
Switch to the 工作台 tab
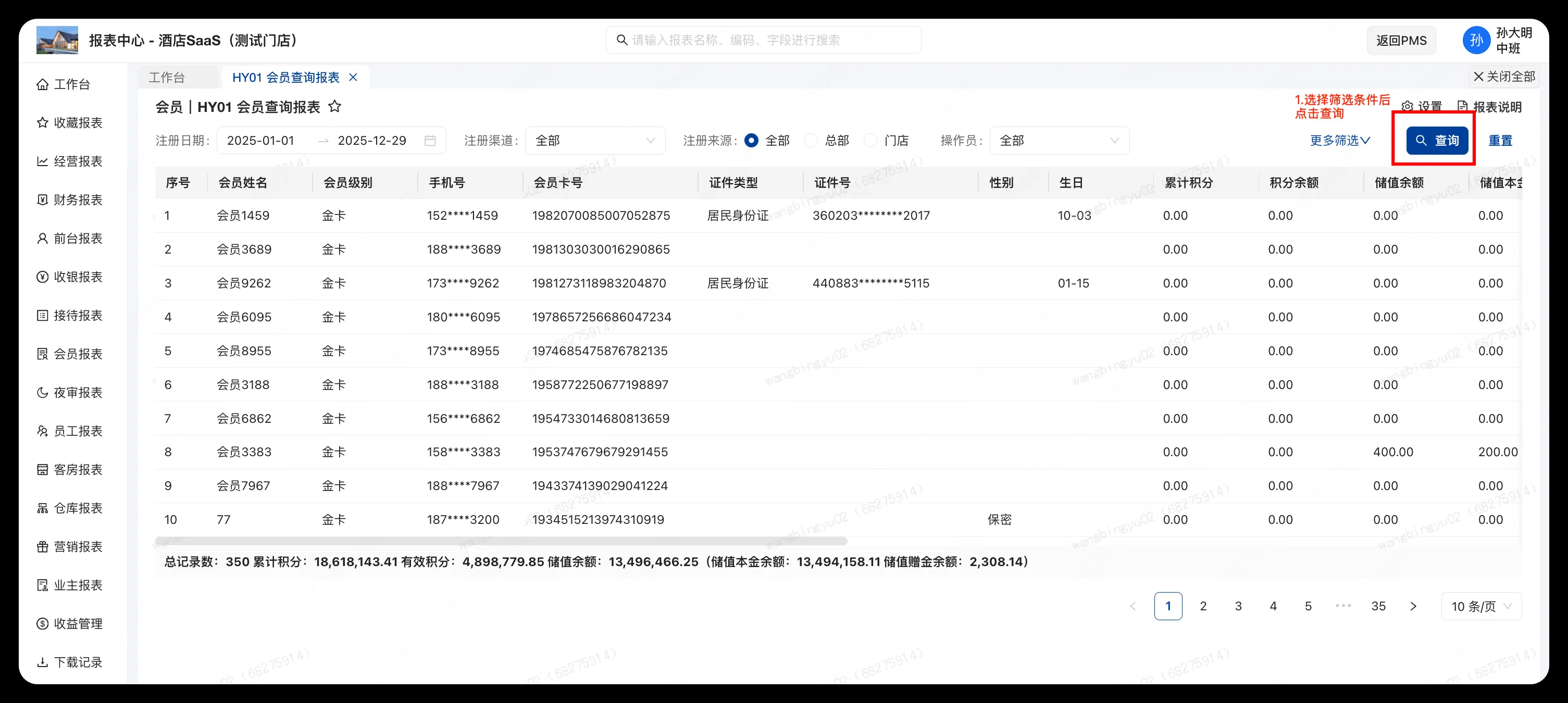(167, 77)
